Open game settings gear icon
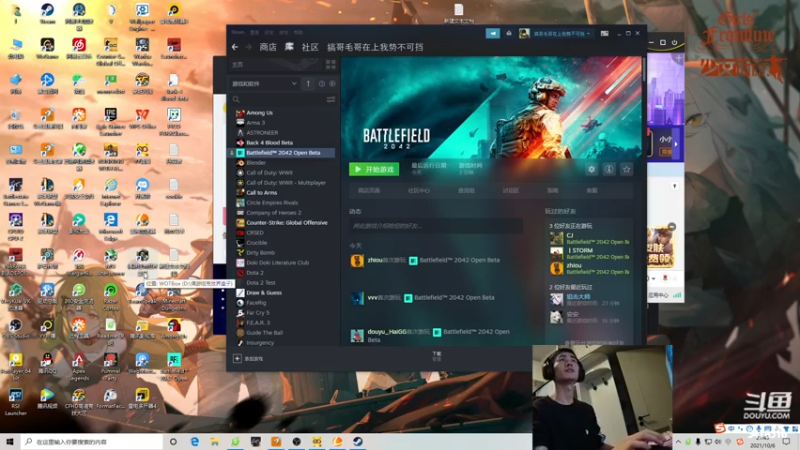 (x=591, y=169)
